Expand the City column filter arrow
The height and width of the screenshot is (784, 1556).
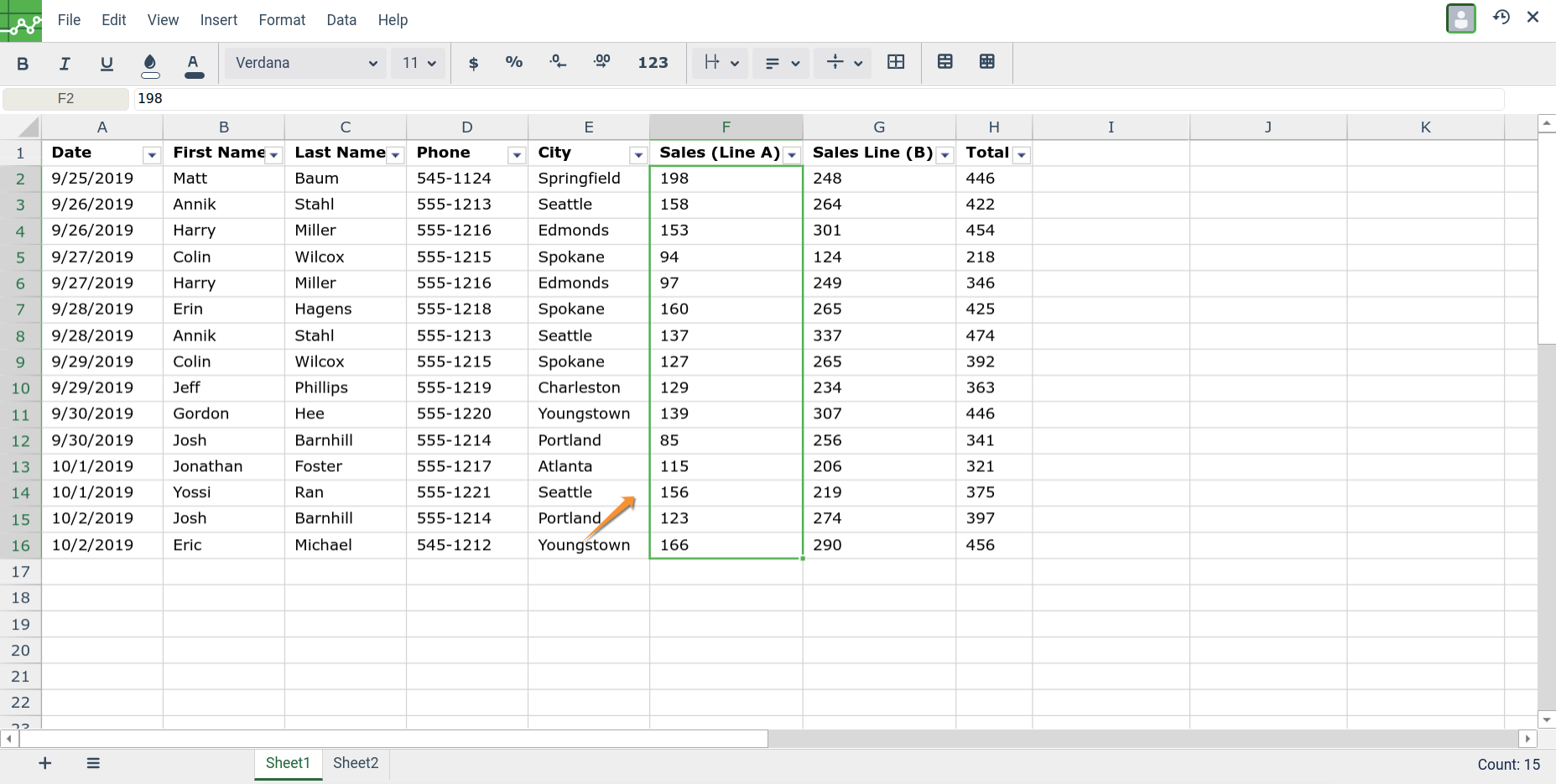[638, 155]
